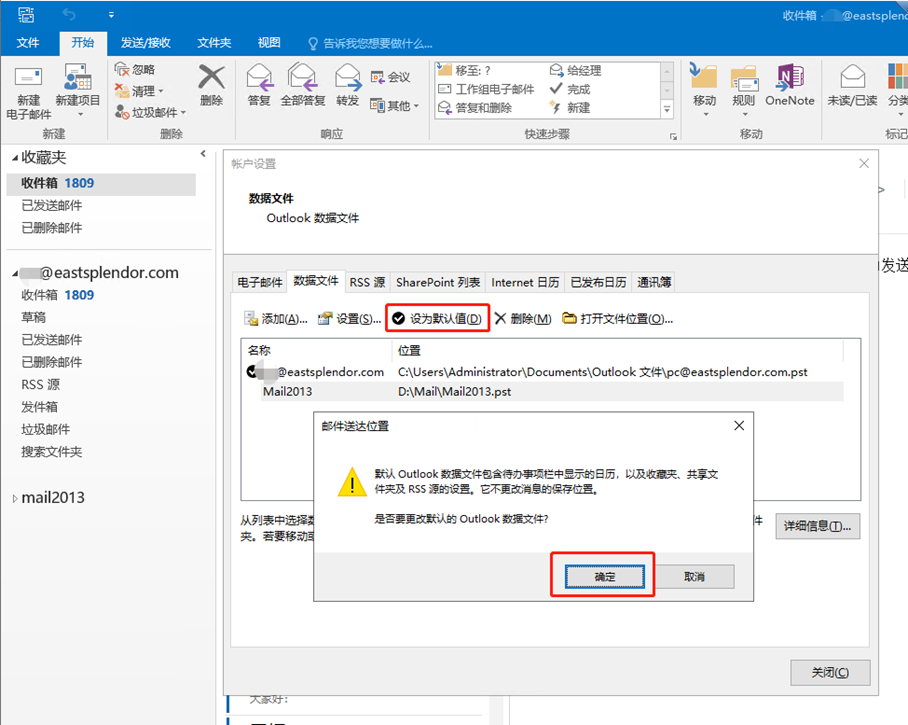Image resolution: width=908 pixels, height=725 pixels.
Task: Collapse the Favorites section
Action: coord(15,158)
